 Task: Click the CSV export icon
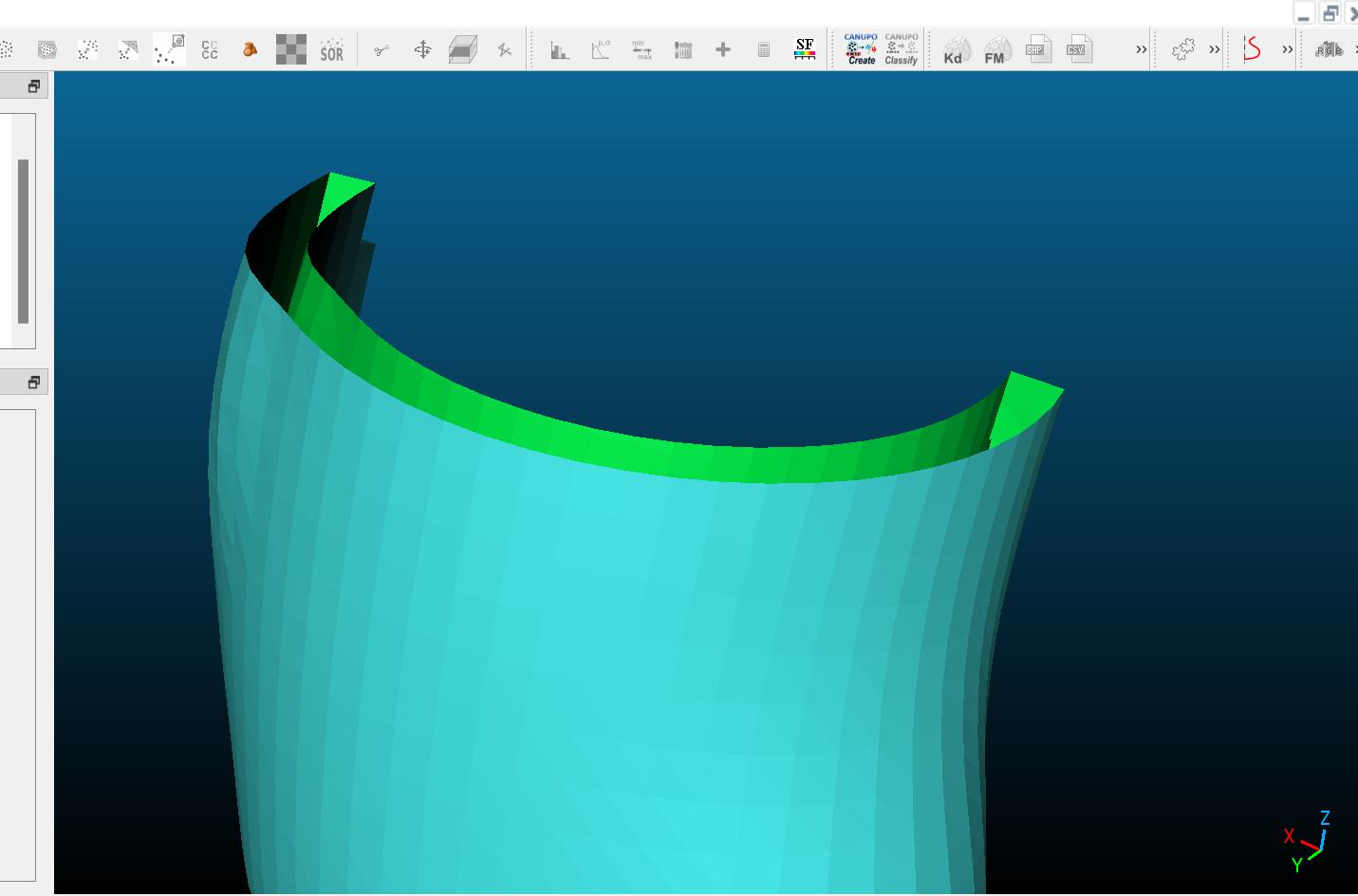click(x=1078, y=49)
